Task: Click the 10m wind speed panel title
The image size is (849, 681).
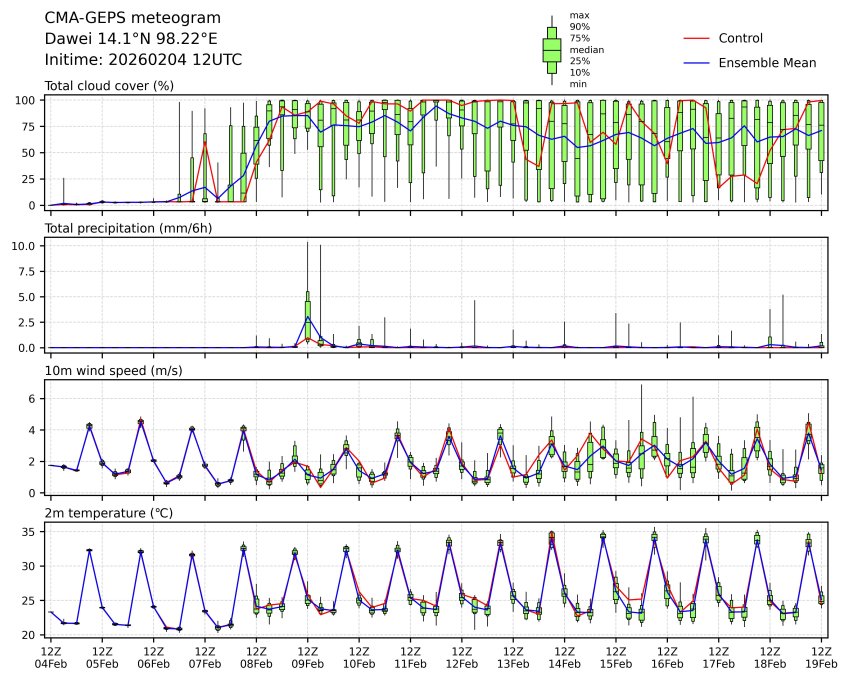Action: click(x=113, y=371)
